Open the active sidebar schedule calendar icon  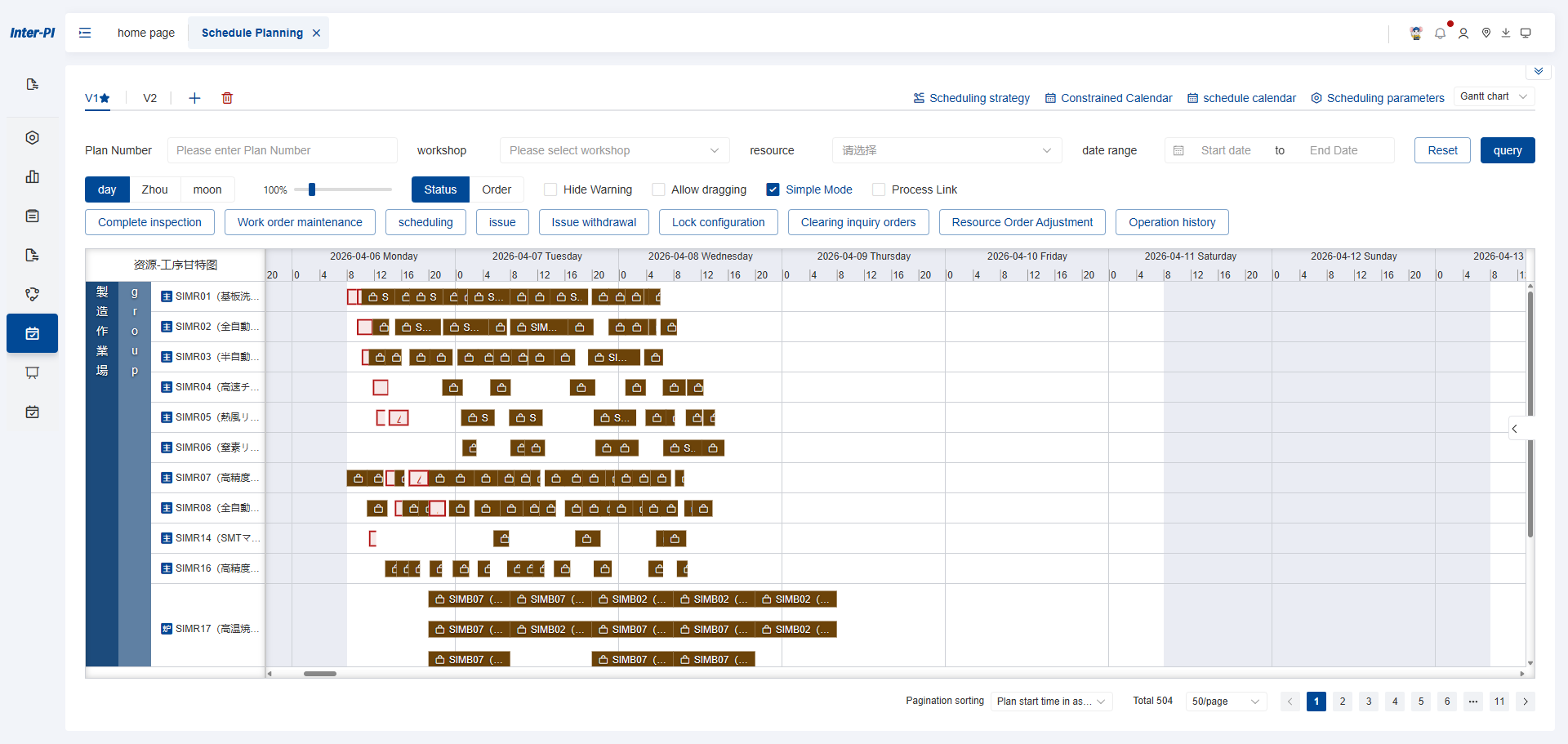click(33, 333)
